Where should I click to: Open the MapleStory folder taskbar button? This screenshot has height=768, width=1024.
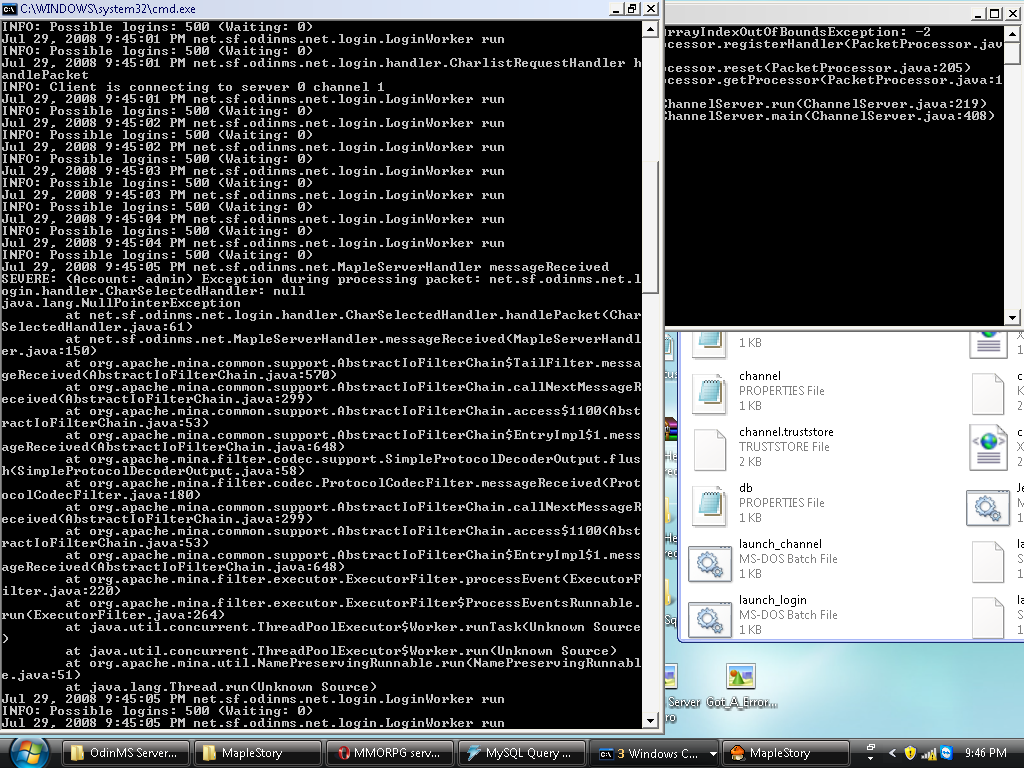click(x=257, y=753)
